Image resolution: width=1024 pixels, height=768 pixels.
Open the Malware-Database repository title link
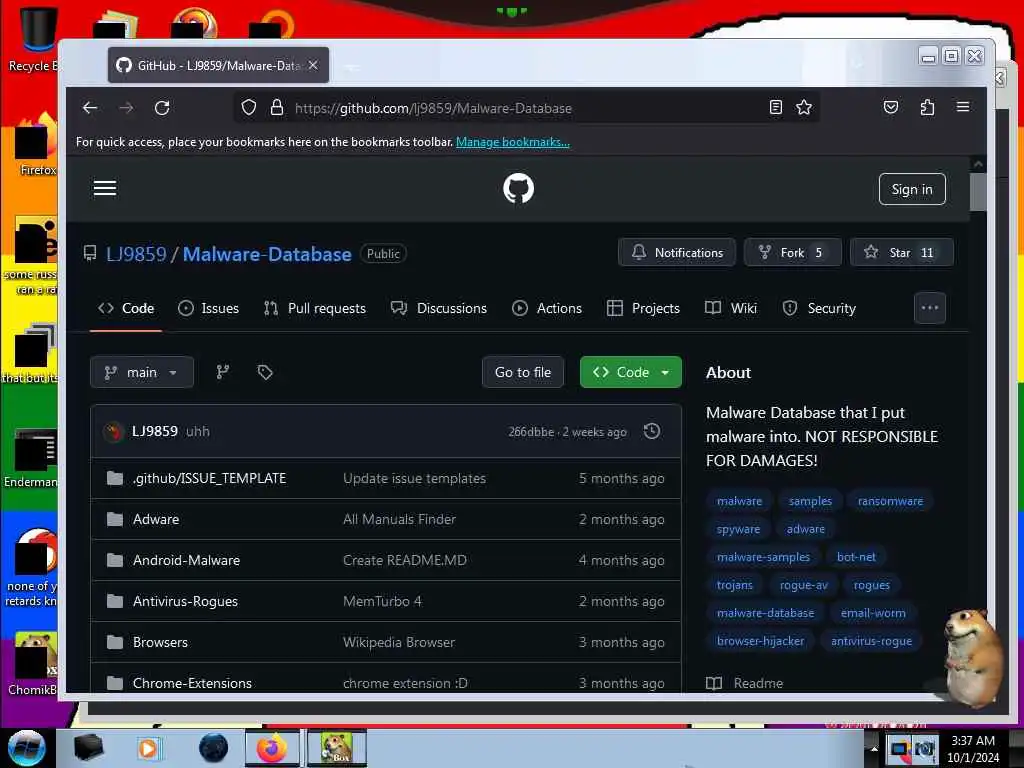(x=267, y=254)
